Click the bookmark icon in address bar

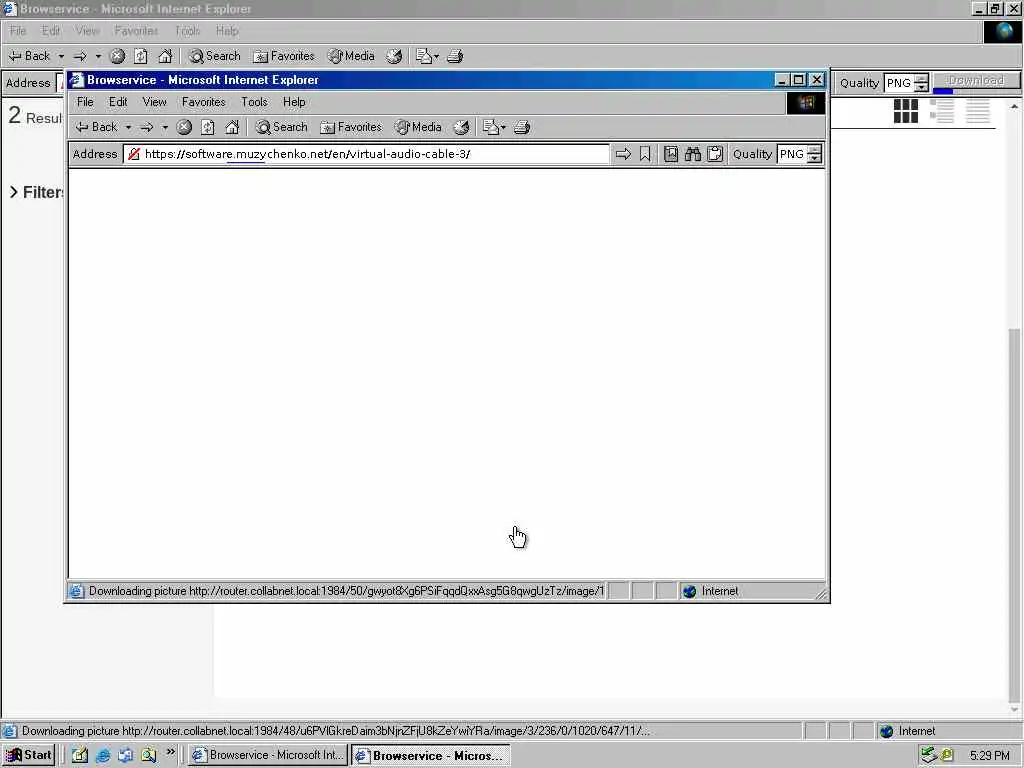645,154
